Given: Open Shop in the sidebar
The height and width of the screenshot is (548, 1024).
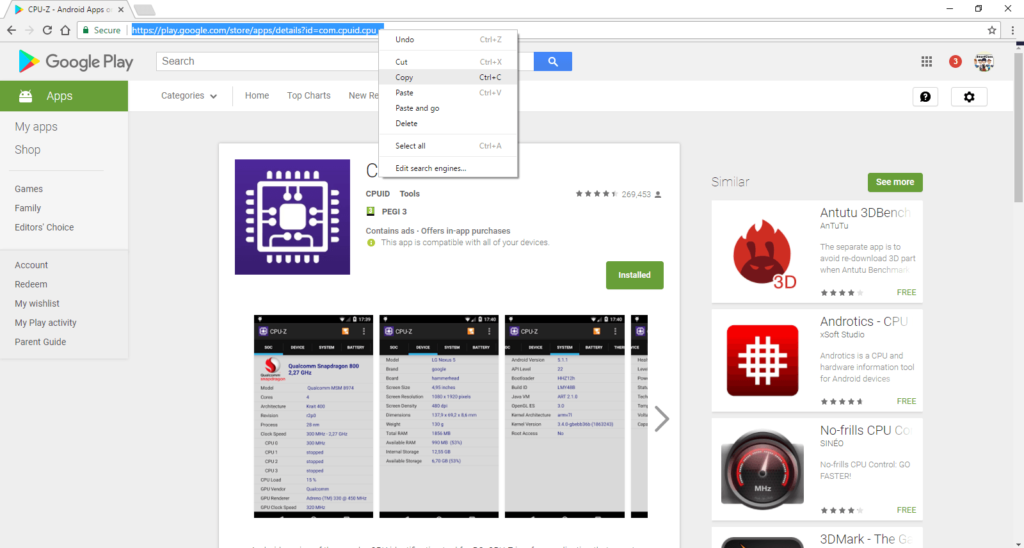Looking at the screenshot, I should click(x=27, y=150).
